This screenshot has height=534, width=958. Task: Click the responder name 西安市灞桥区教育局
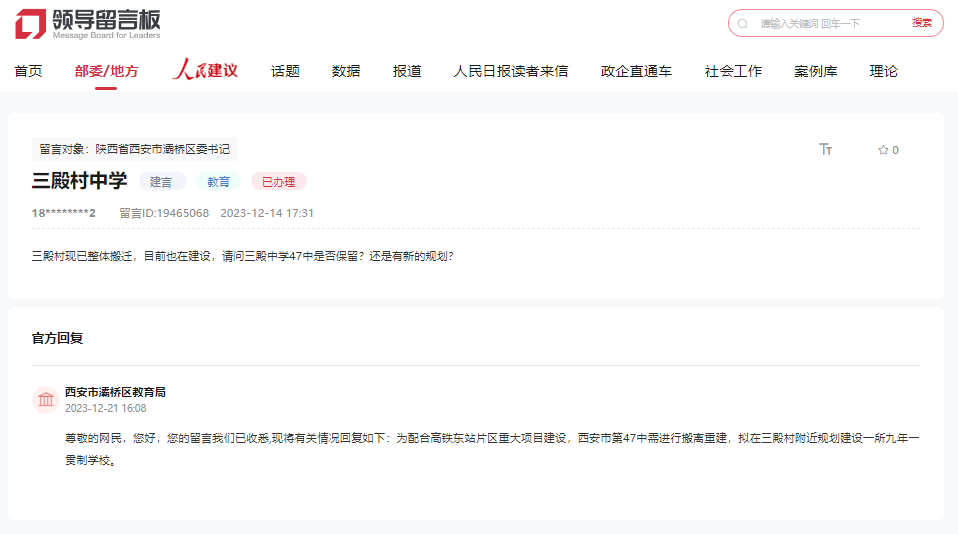115,392
